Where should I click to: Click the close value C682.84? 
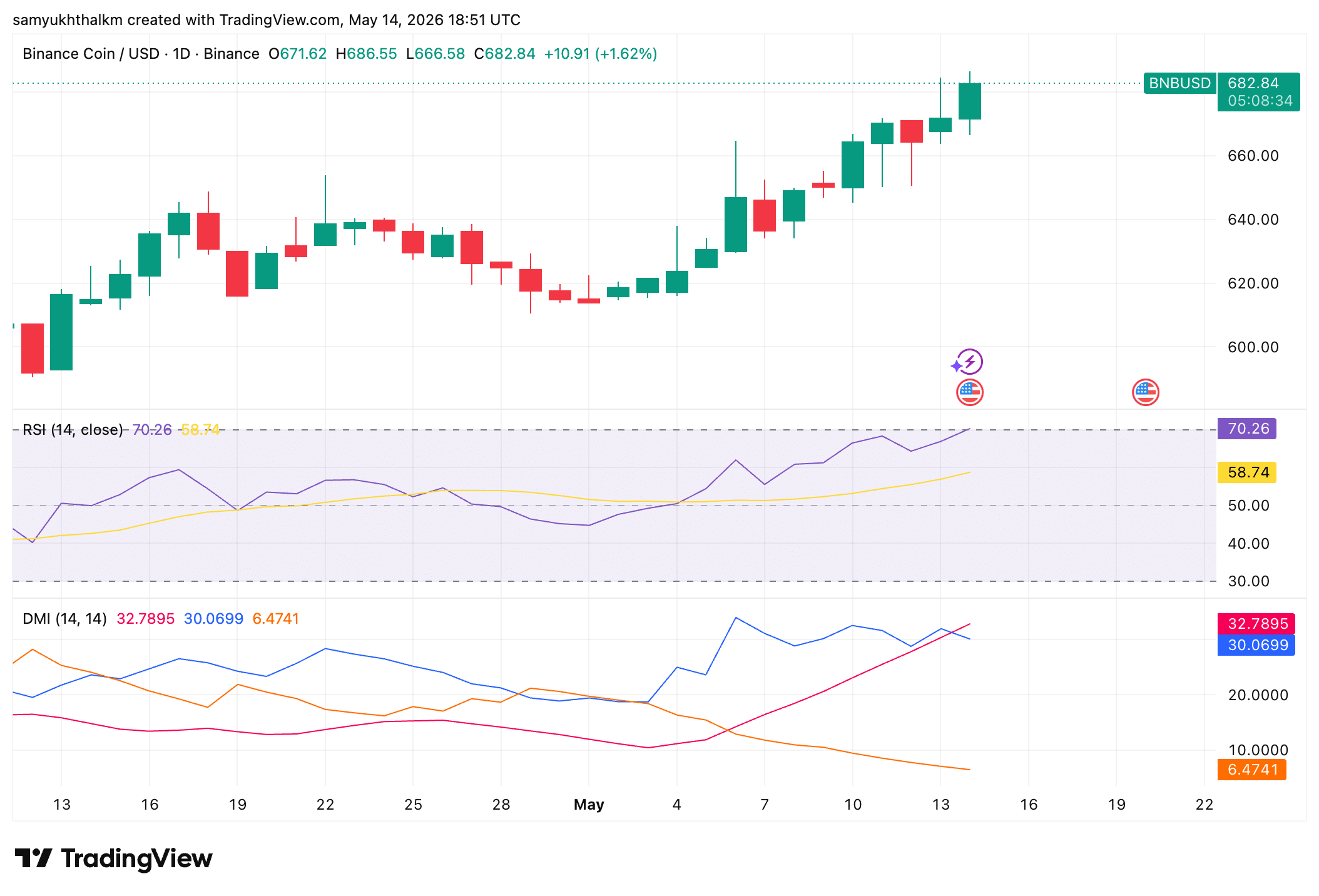point(504,54)
